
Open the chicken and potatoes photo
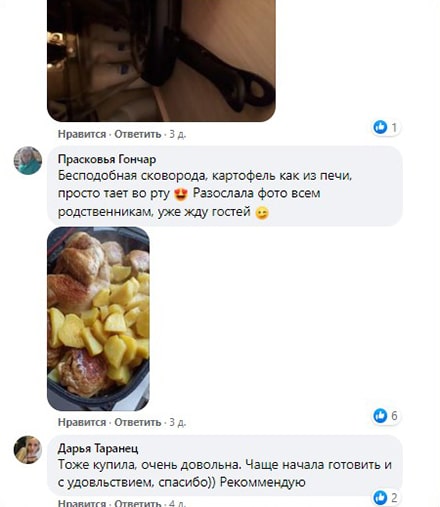pos(98,319)
